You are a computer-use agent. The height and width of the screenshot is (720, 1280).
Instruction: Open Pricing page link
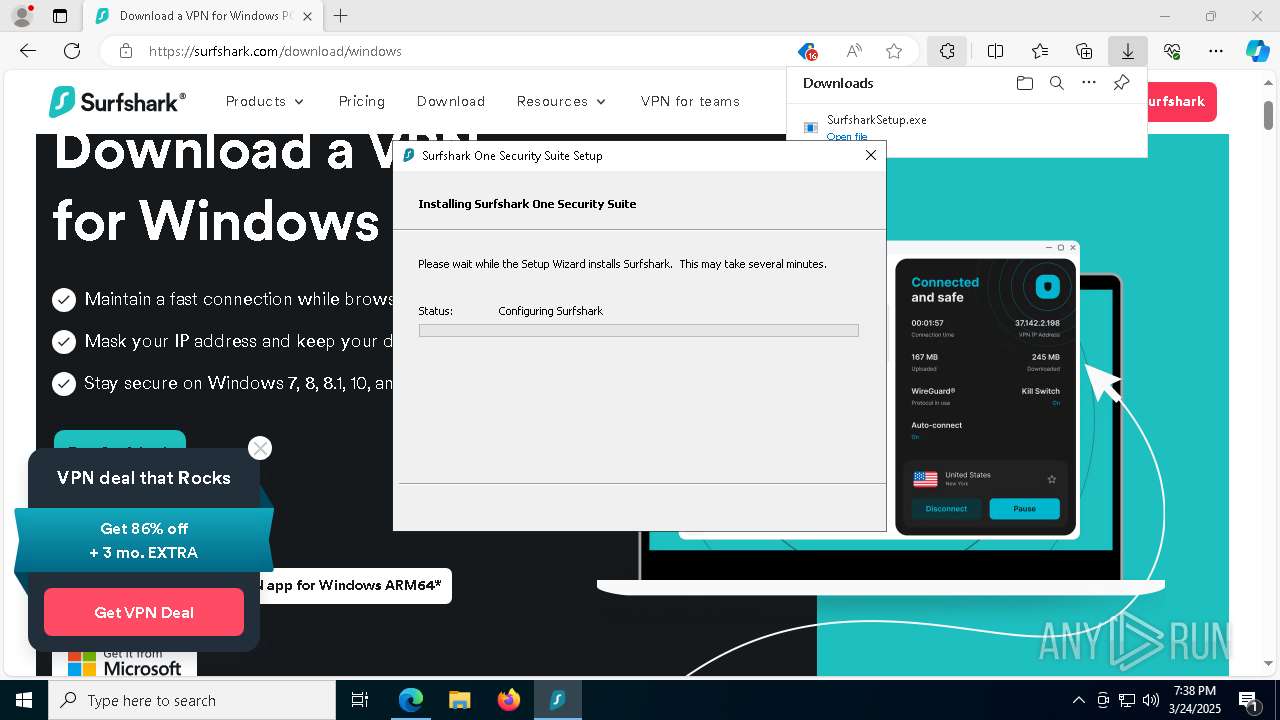(362, 101)
